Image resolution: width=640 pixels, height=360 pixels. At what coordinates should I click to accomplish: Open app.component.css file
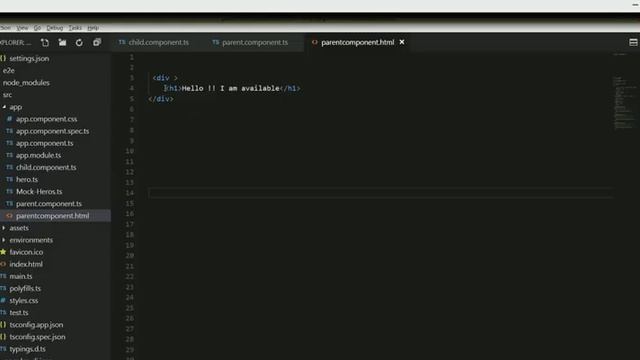[47, 119]
